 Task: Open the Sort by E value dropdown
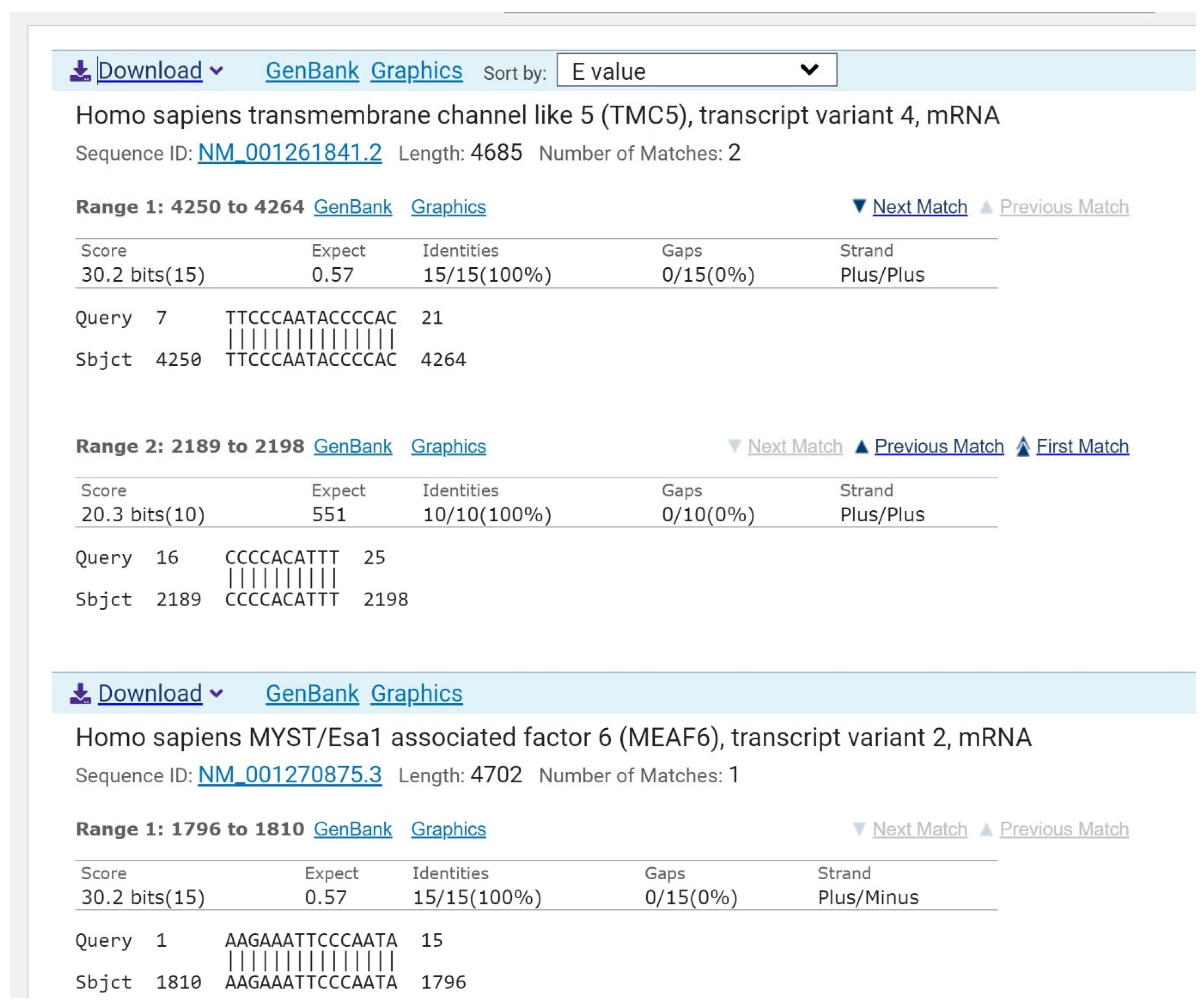click(696, 71)
